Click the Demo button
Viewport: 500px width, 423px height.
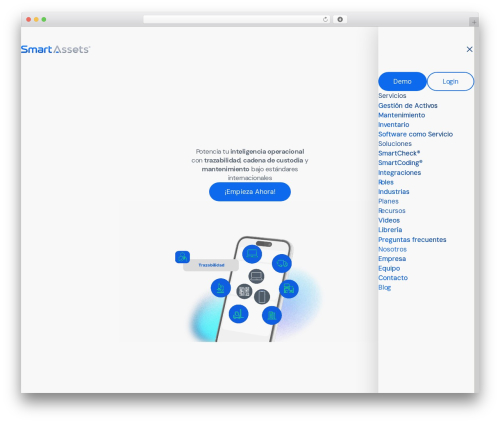402,81
